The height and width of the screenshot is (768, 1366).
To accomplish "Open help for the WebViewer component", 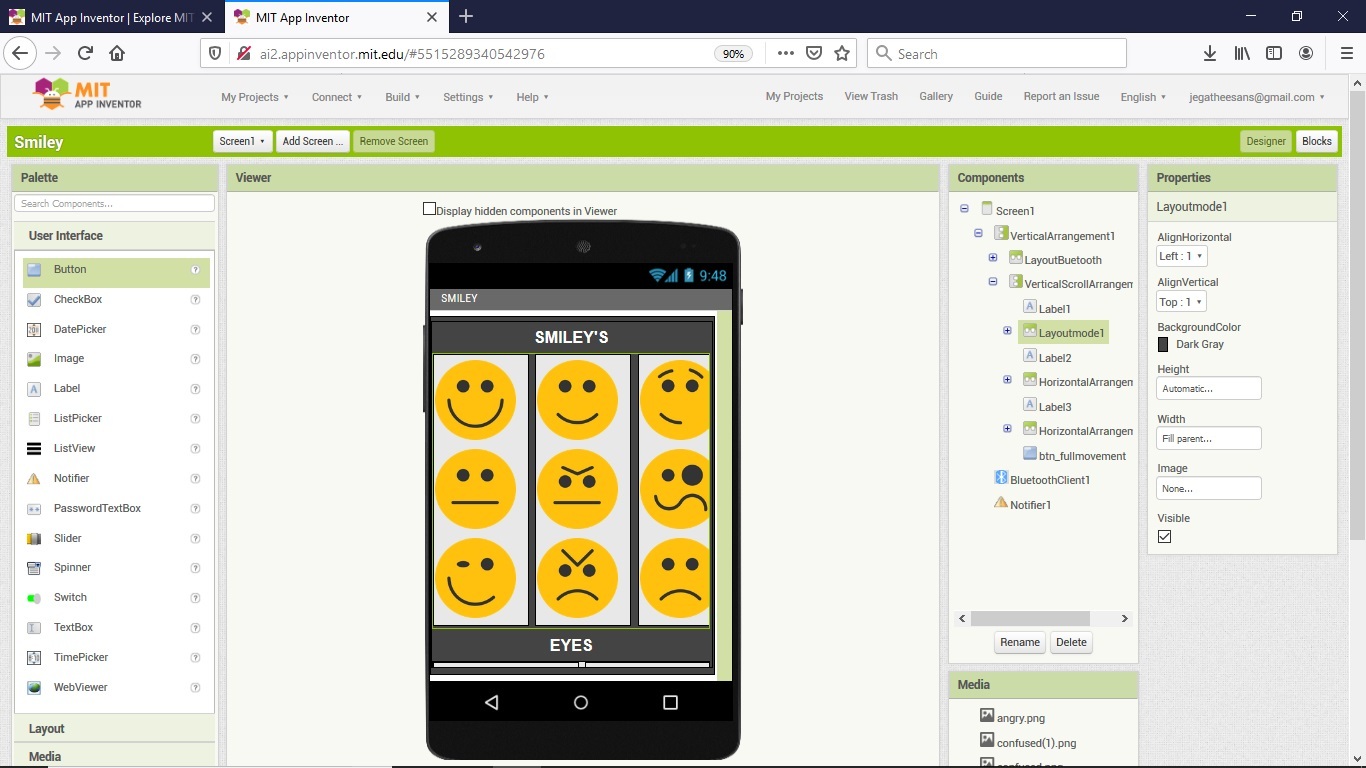I will coord(196,688).
